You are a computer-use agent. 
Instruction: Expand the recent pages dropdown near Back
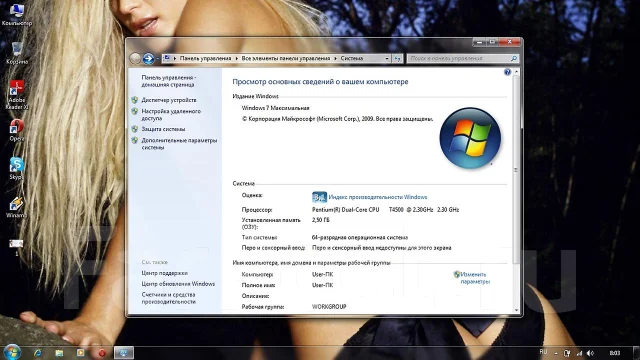click(158, 59)
